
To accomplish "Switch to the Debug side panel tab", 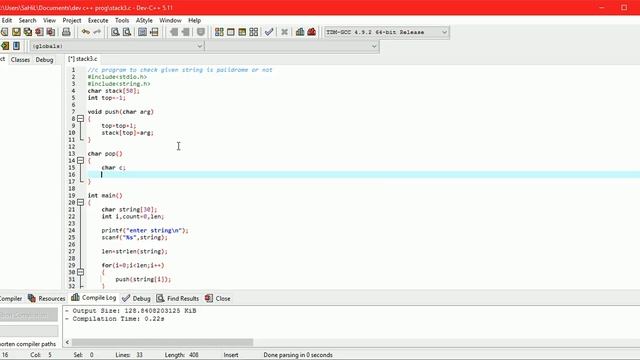I will [x=44, y=60].
